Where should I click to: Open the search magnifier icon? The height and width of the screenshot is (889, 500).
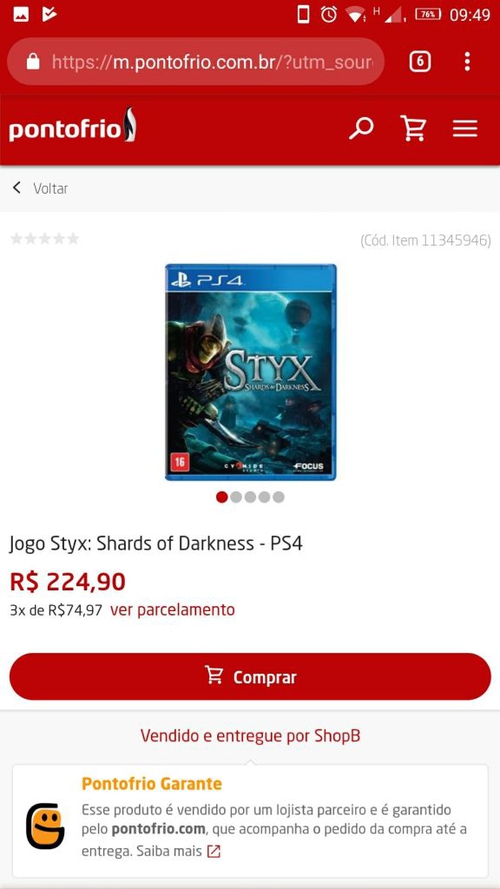361,129
